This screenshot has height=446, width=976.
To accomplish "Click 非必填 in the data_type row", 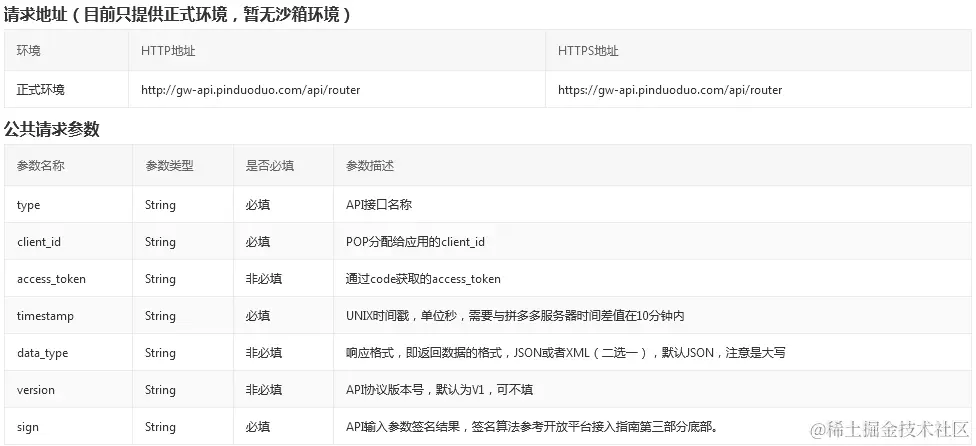I will [263, 353].
